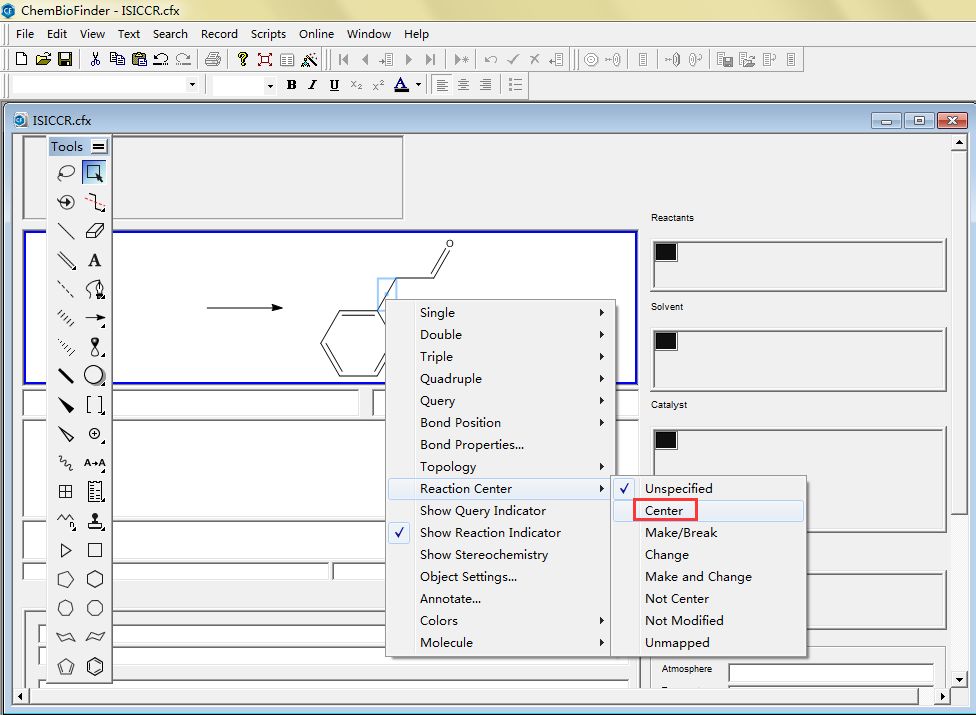Pick the Eraser tool

94,231
